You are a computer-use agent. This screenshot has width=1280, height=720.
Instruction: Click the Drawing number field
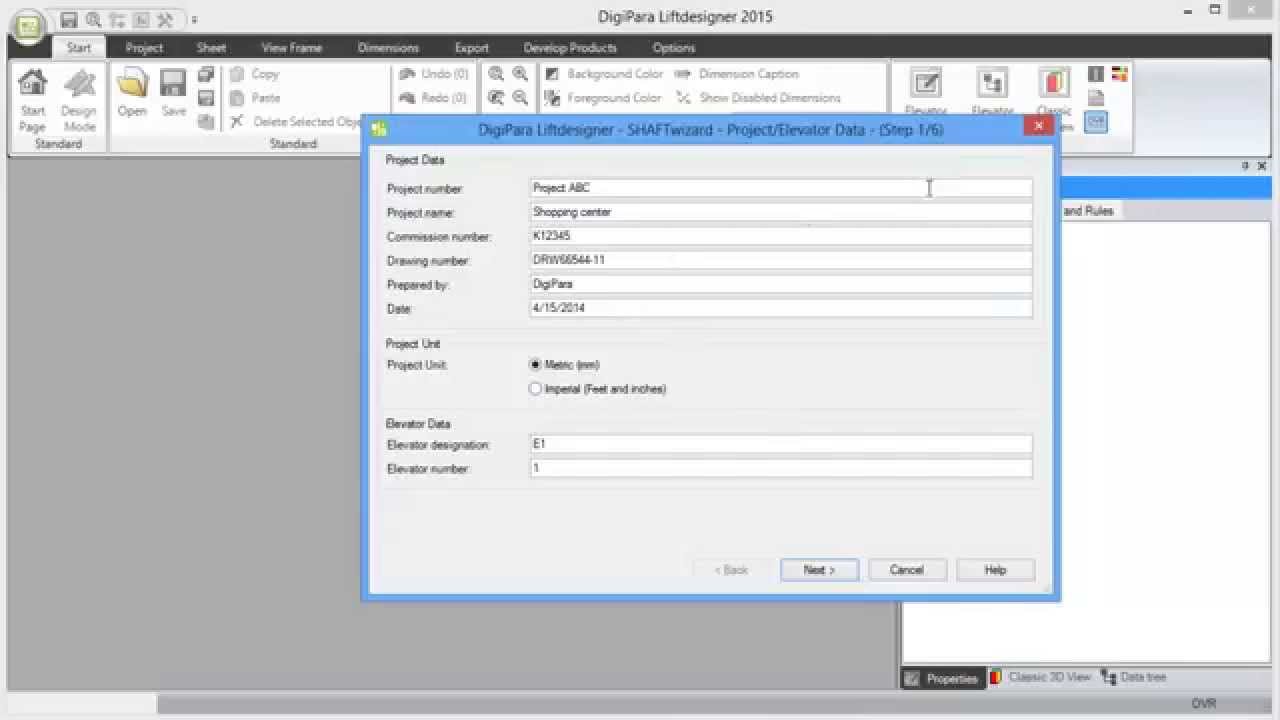[781, 260]
